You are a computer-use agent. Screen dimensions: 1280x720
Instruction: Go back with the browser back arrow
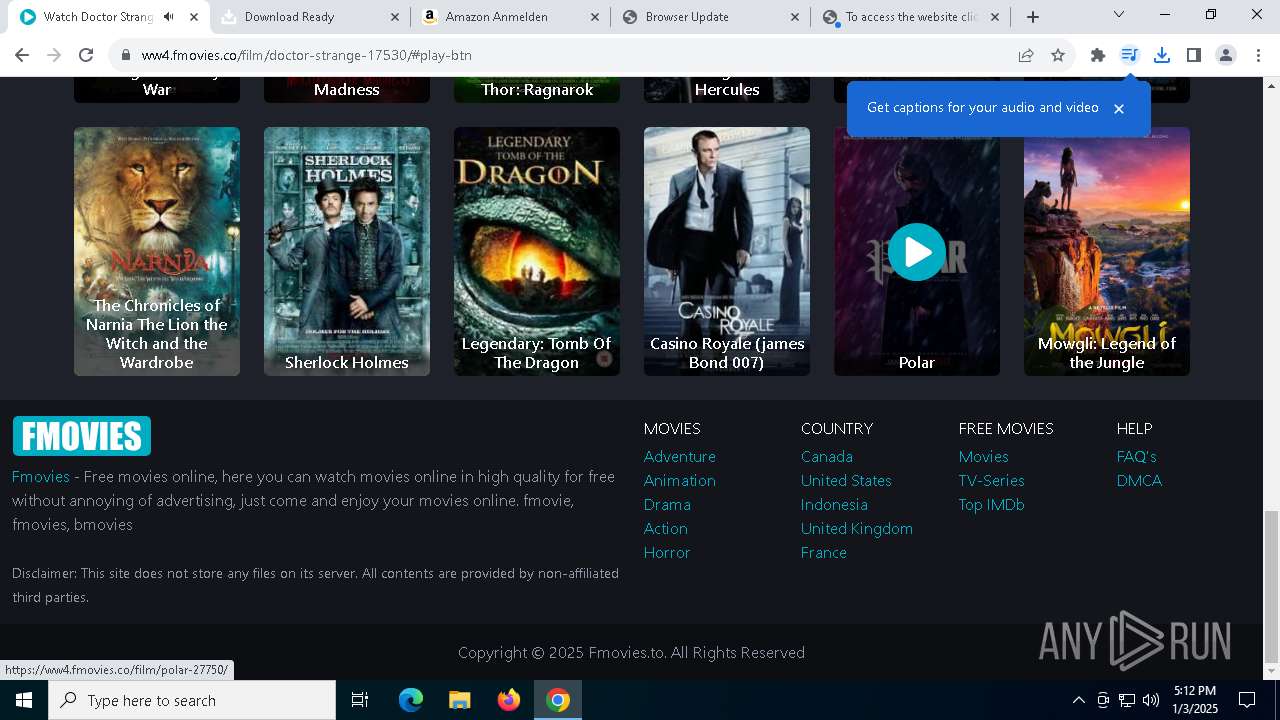[22, 55]
